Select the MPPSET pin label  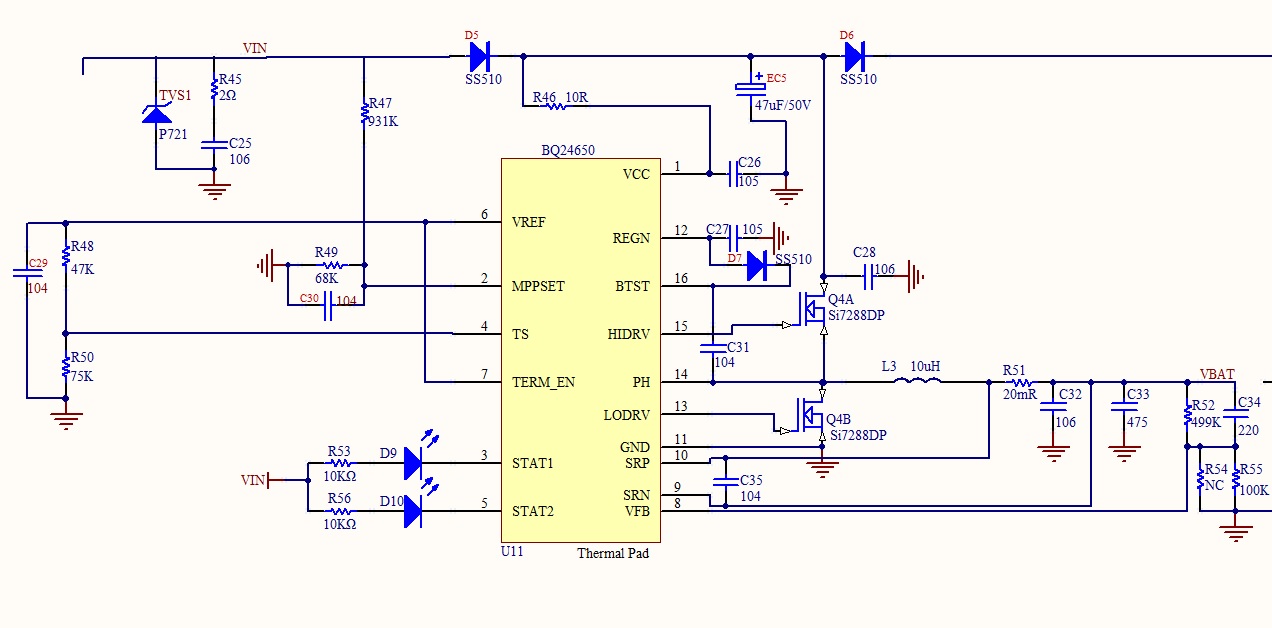pyautogui.click(x=538, y=286)
